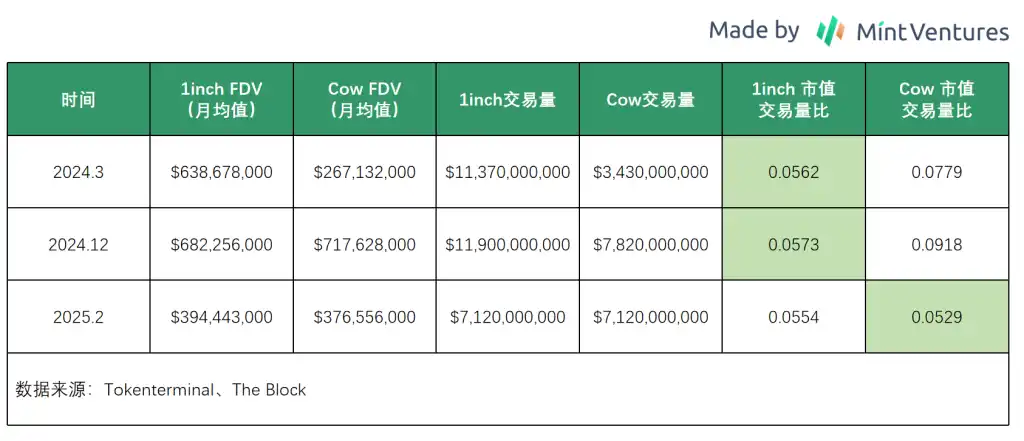Select the 2024.12 row date cell
The width and height of the screenshot is (1024, 441).
tap(78, 244)
